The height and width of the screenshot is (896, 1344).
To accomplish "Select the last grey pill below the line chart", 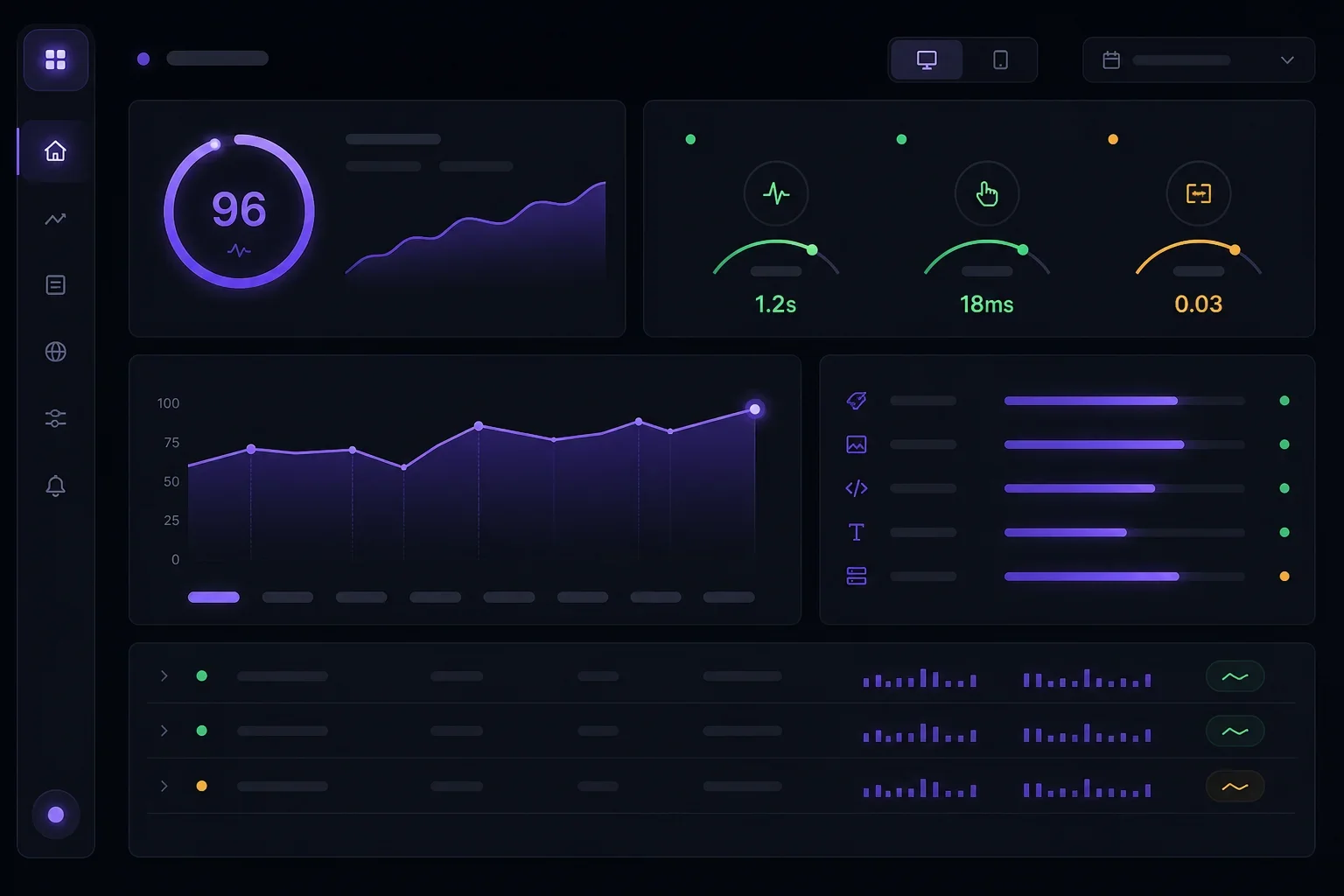I will [729, 597].
